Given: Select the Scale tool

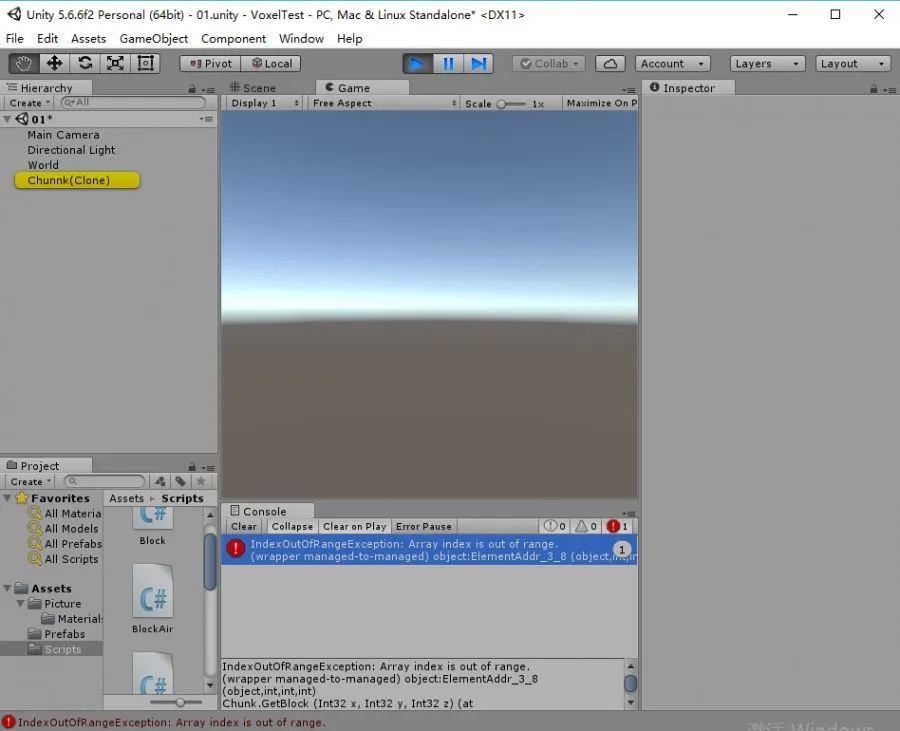Looking at the screenshot, I should click(115, 63).
